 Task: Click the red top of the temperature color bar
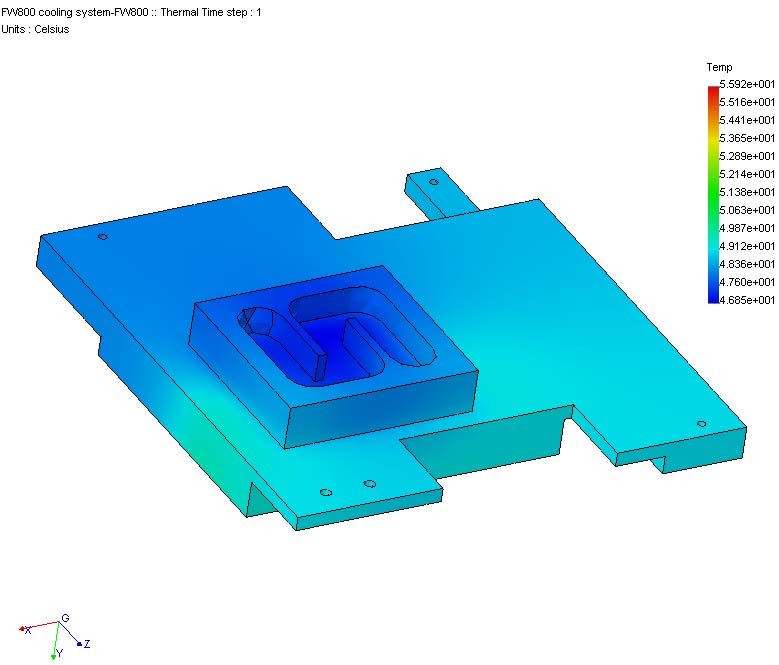pos(712,92)
